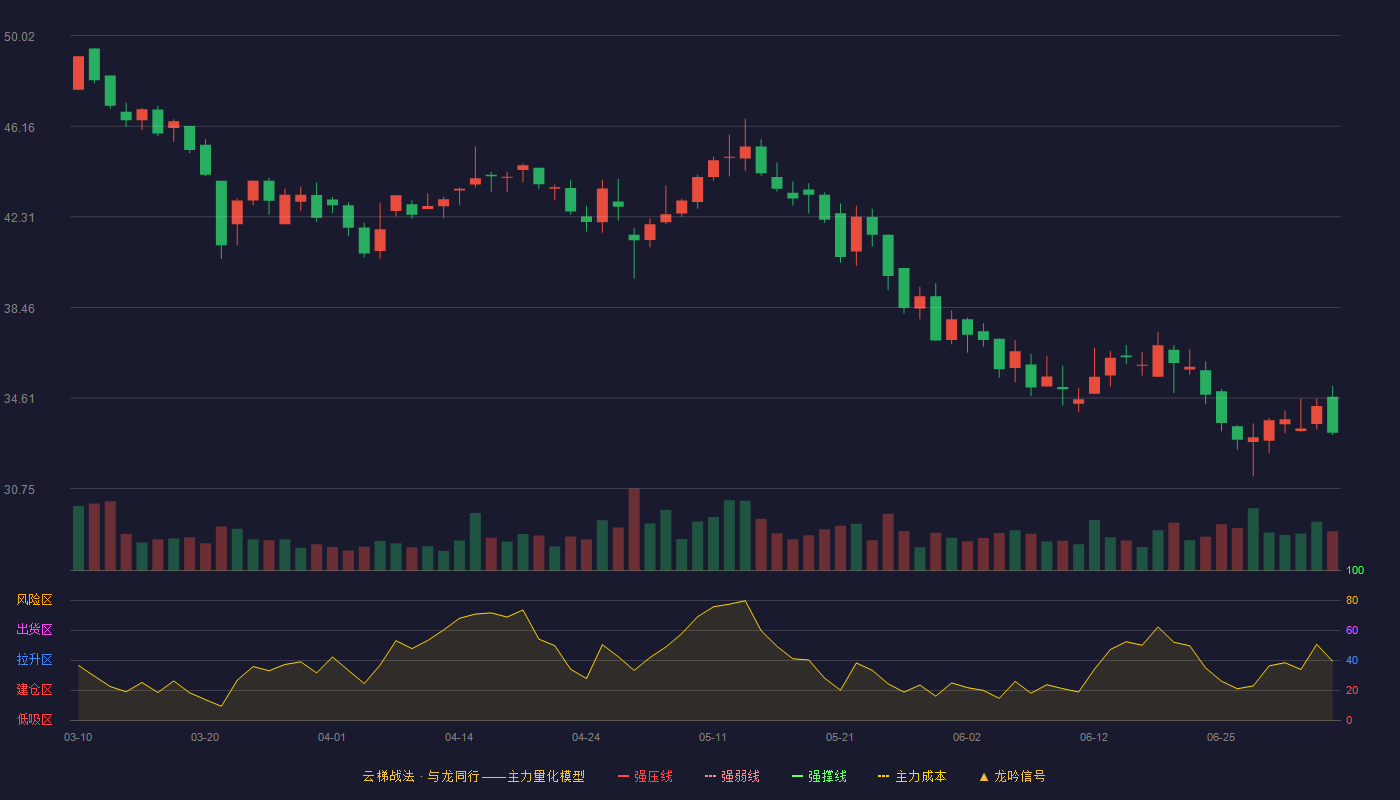Hide the 主力成本 dashed line legend

click(913, 776)
